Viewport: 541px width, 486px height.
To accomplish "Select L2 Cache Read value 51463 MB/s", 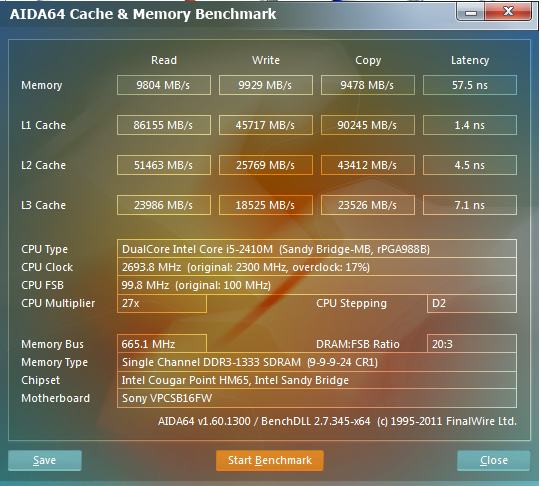I will [164, 165].
